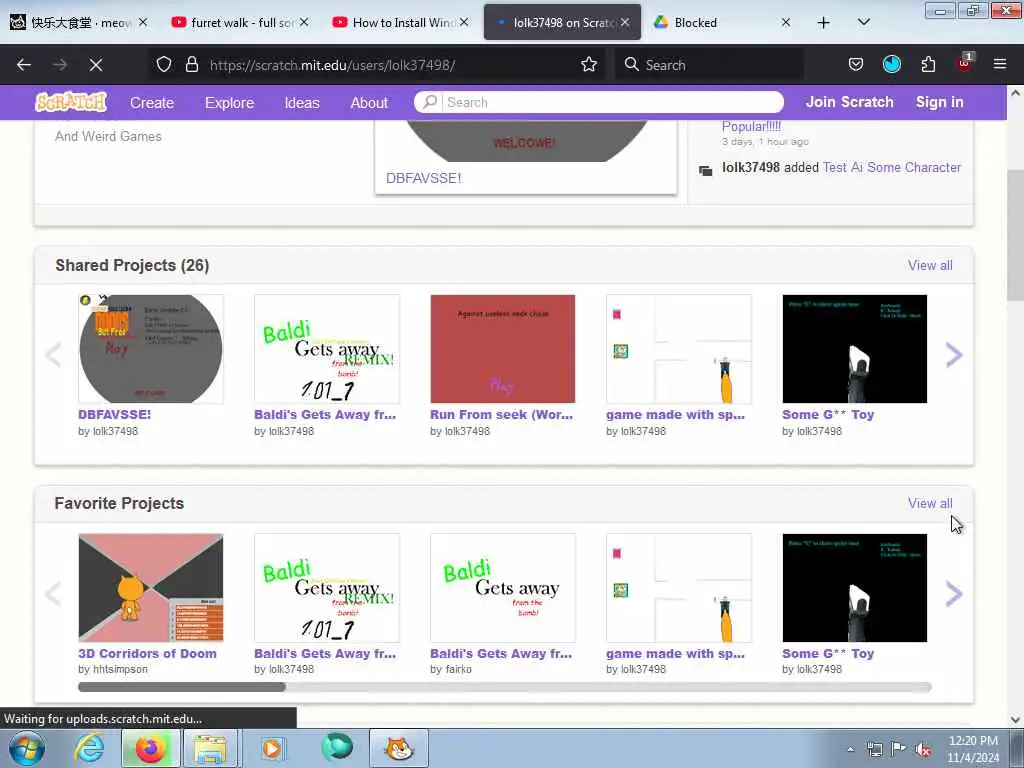View all Shared Projects

pyautogui.click(x=930, y=265)
